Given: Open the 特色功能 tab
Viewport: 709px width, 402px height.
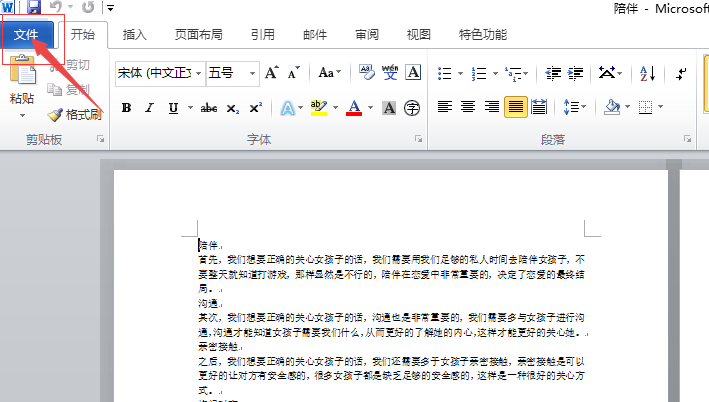Looking at the screenshot, I should [x=483, y=34].
